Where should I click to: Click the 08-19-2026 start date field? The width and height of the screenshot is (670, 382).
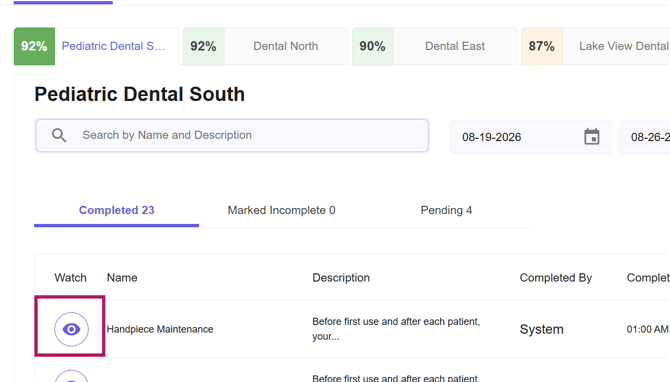click(x=531, y=137)
